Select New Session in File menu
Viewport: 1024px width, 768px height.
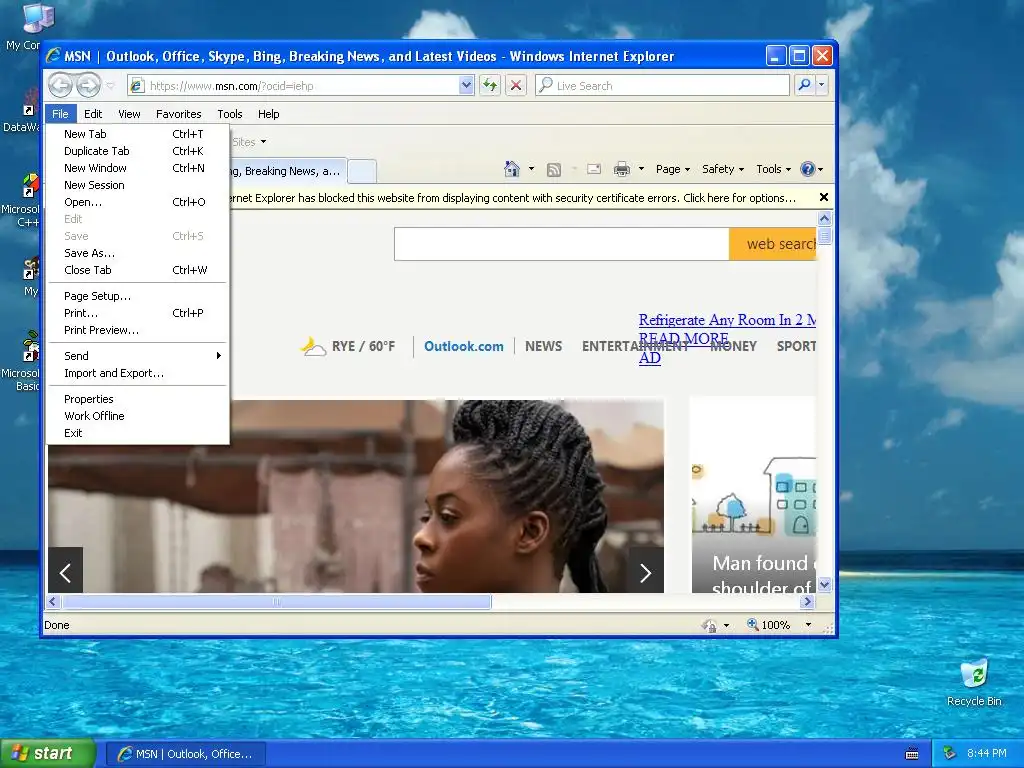(x=137, y=185)
